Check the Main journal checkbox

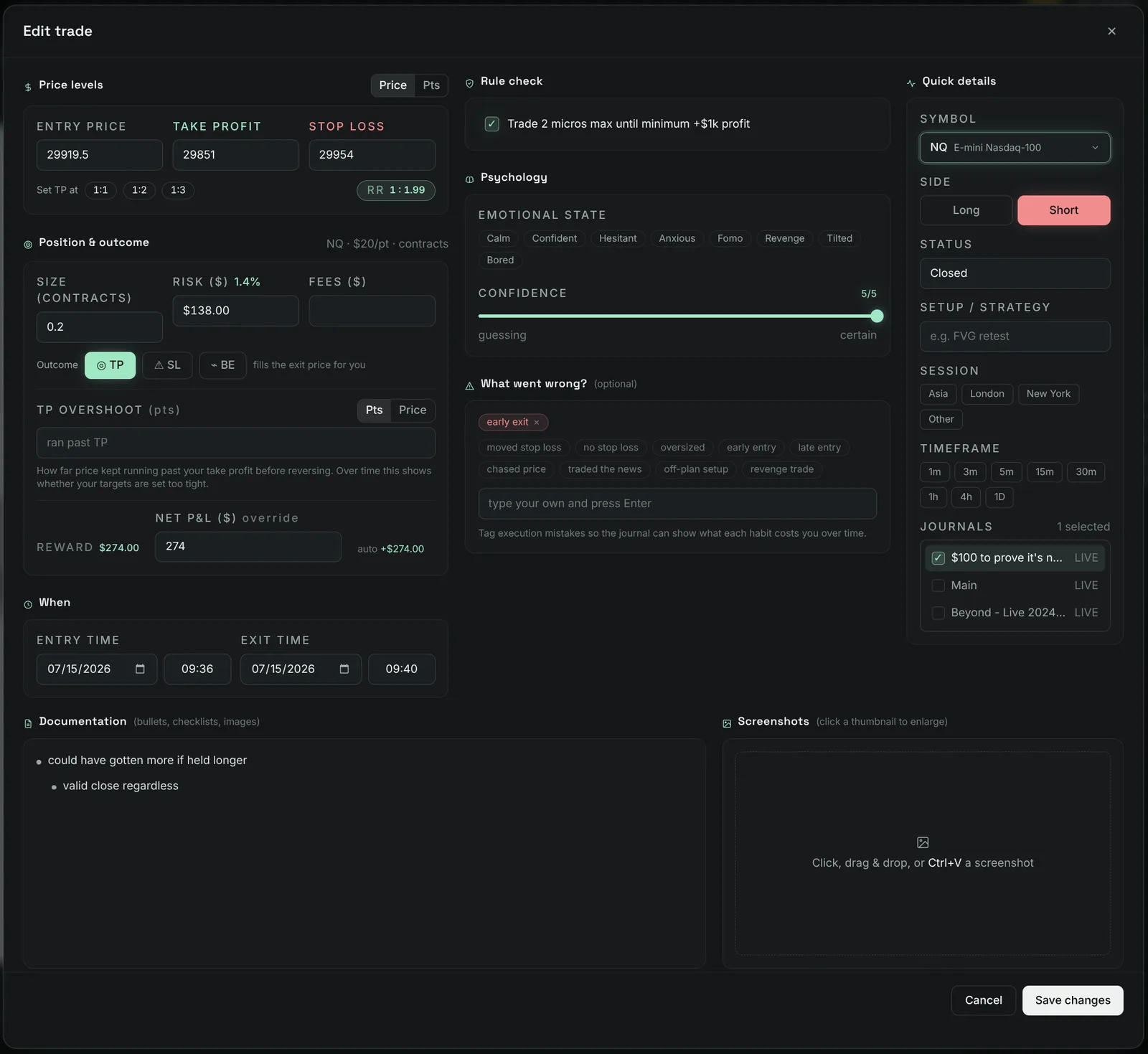point(938,585)
